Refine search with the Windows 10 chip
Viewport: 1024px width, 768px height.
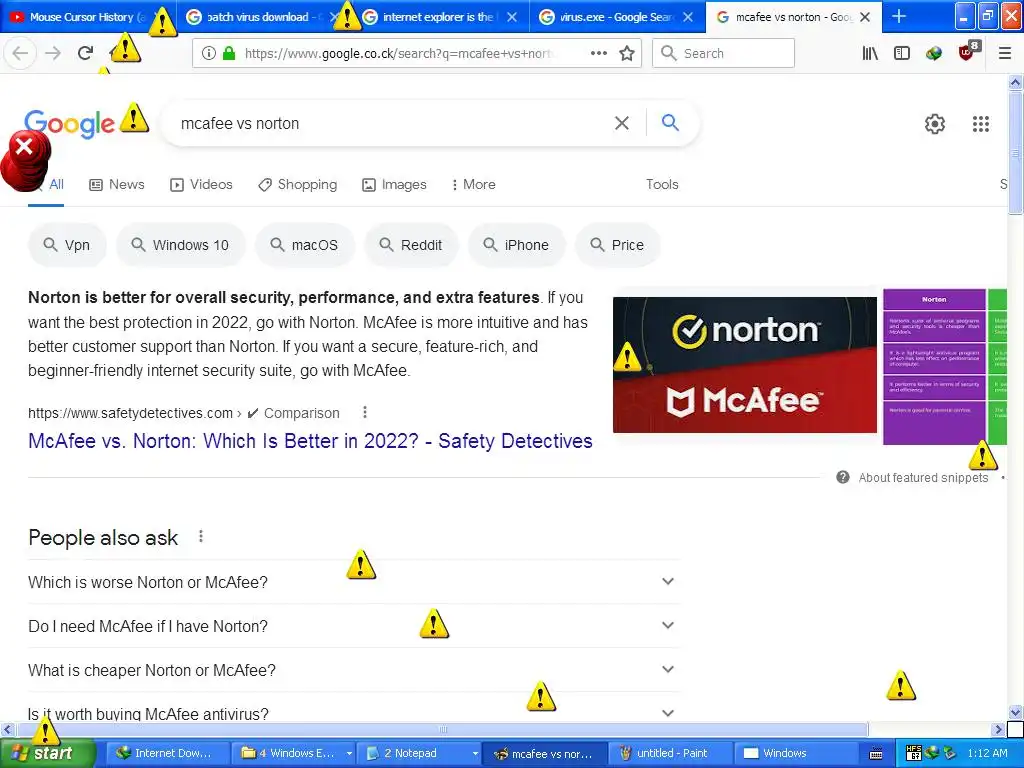click(x=180, y=245)
